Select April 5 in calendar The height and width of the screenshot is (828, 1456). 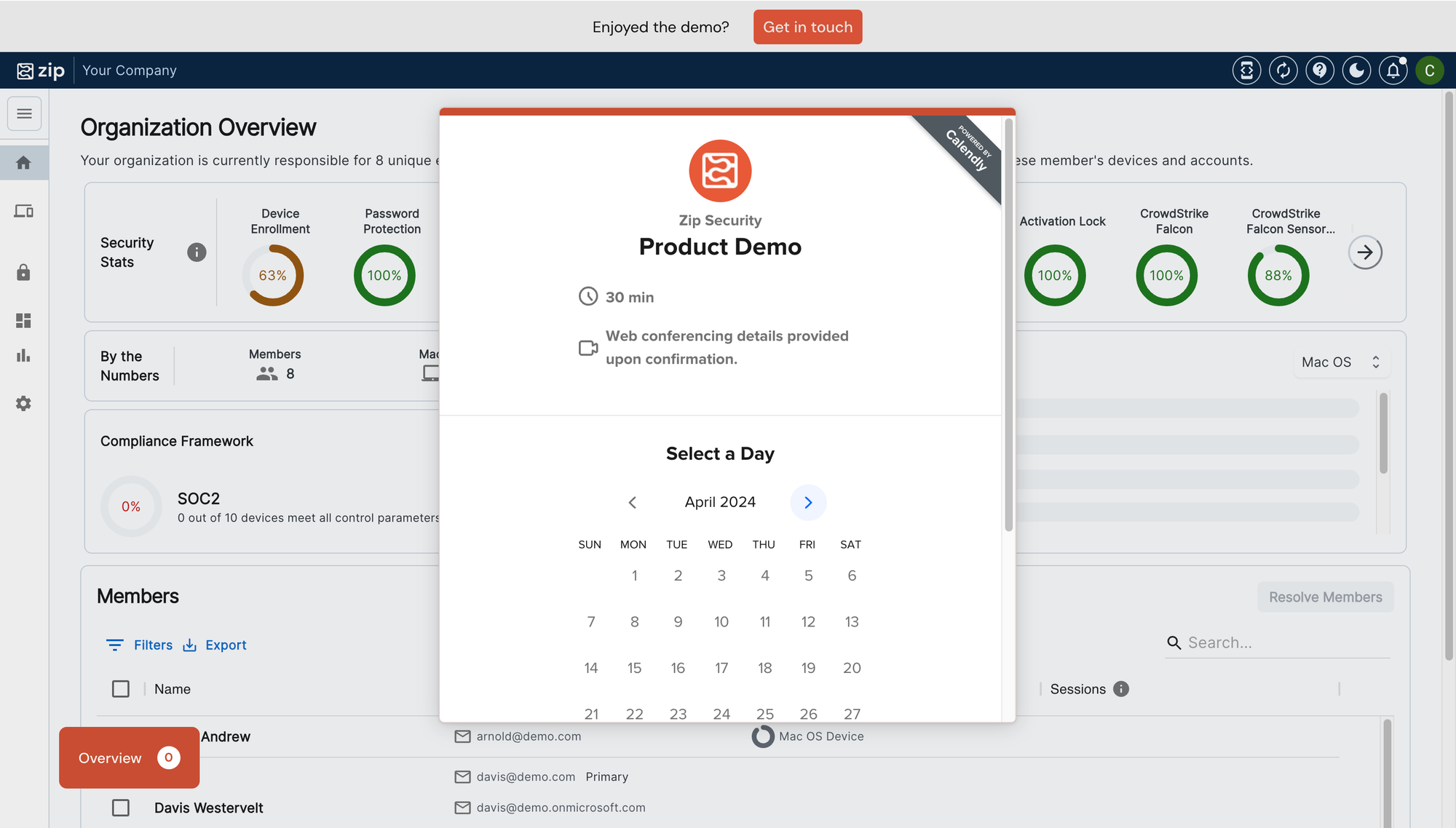(x=808, y=576)
